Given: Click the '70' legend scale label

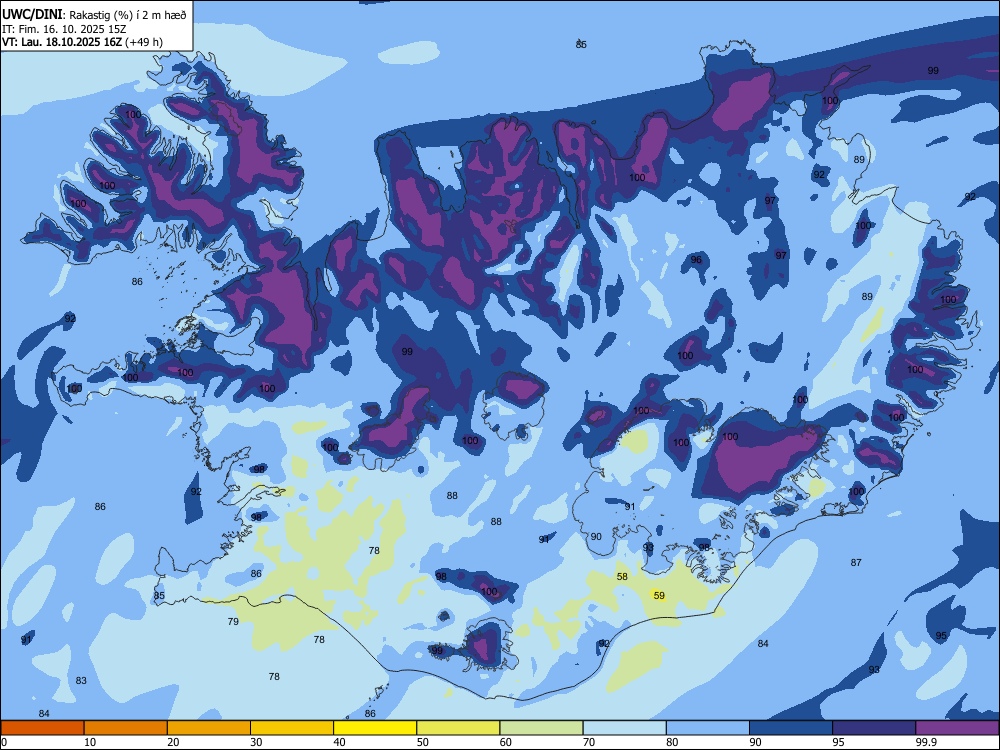Looking at the screenshot, I should coord(589,742).
